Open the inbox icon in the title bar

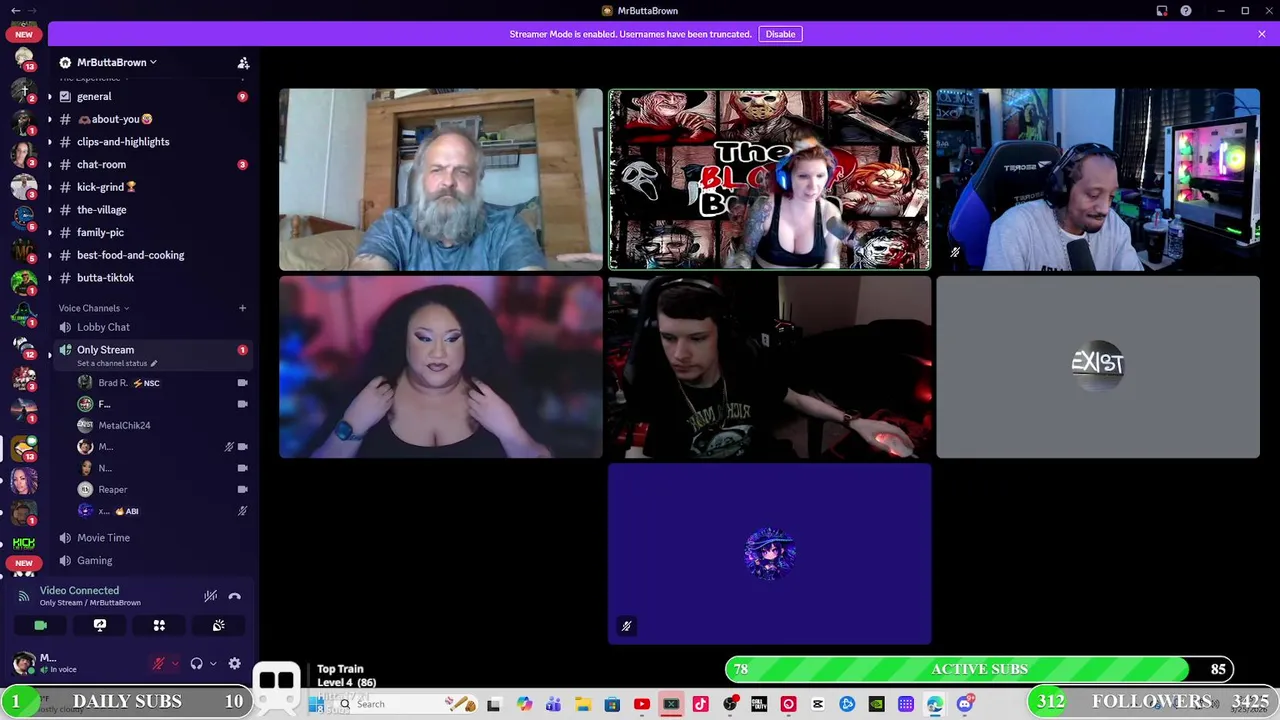(x=1162, y=11)
